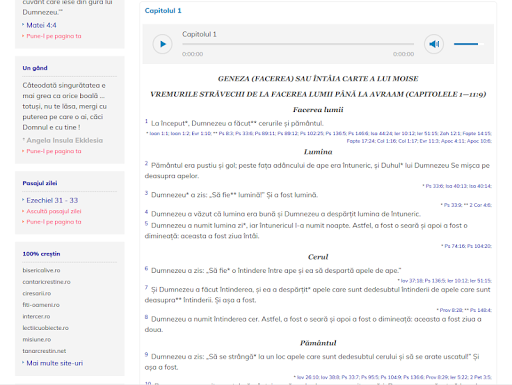
Task: Click the 'Cerul' section heading
Action: 318,257
